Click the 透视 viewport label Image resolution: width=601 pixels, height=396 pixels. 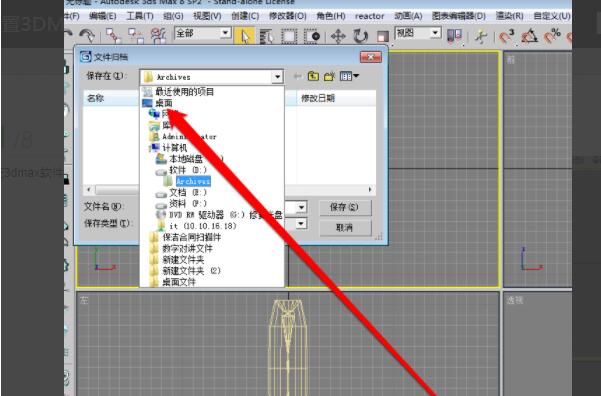point(514,300)
